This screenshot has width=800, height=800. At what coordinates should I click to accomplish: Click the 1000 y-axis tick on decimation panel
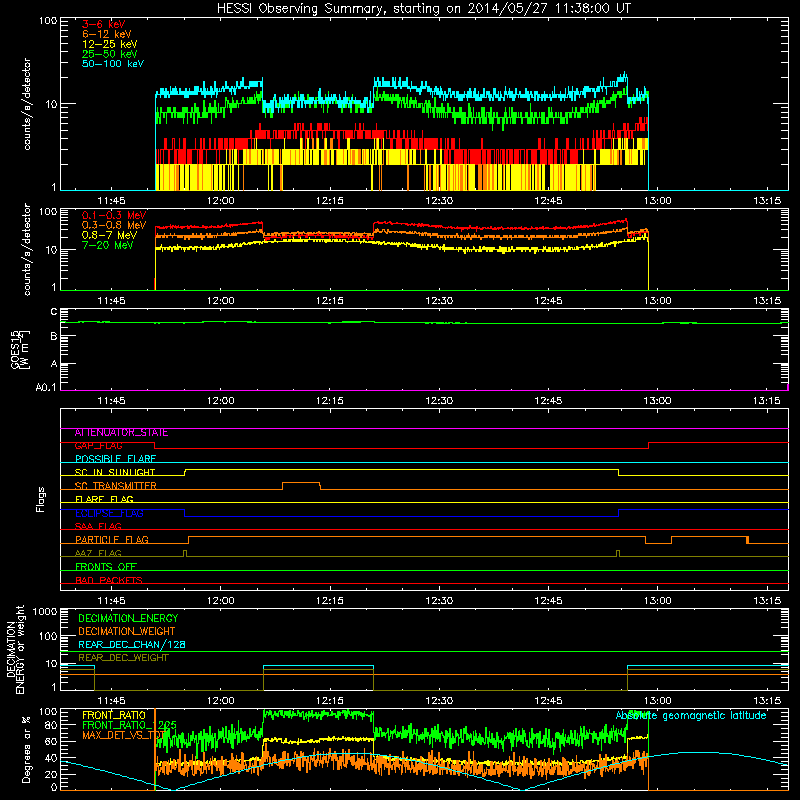pos(45,611)
